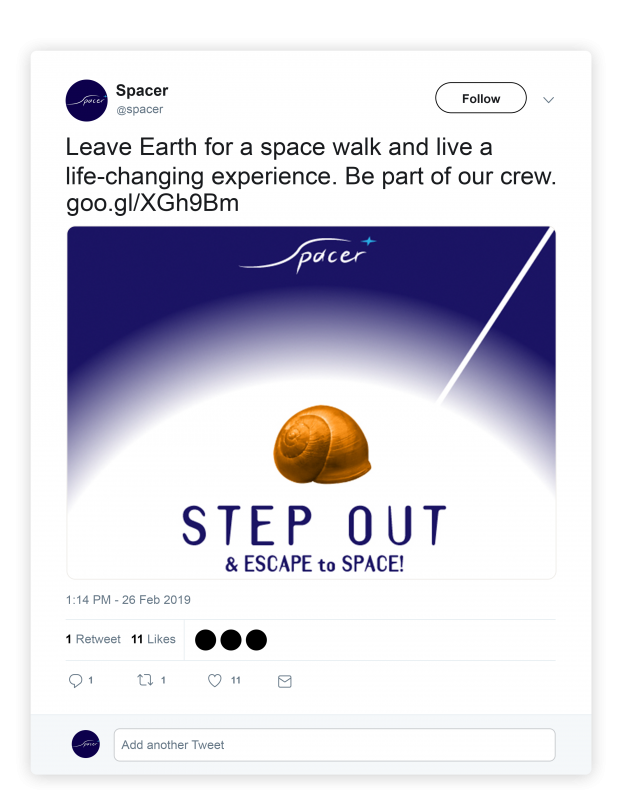This screenshot has height=800, width=630.
Task: Open the Spacer profile avatar at top
Action: click(86, 100)
